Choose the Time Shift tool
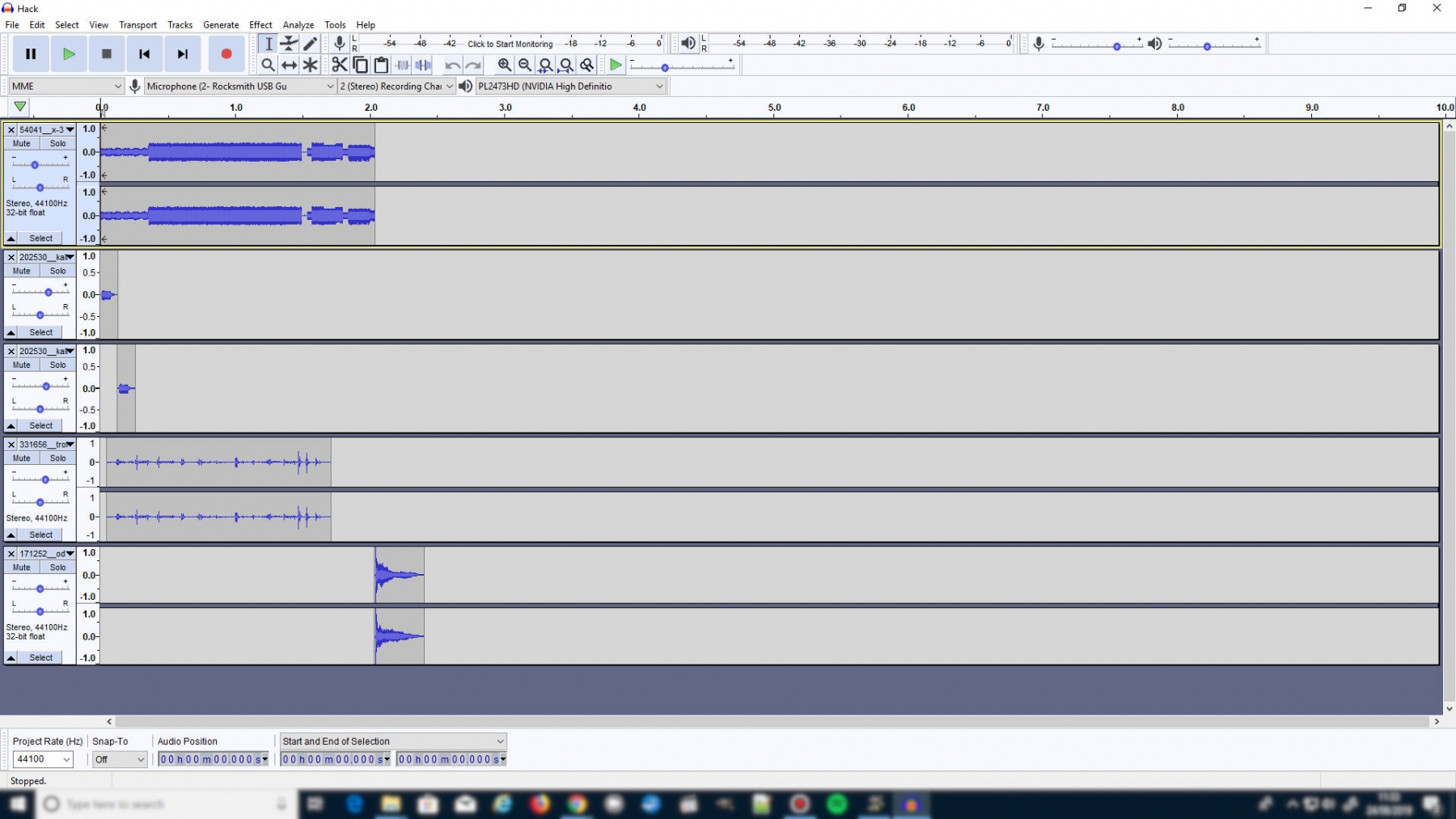Screen dimensions: 1456x819 (x=289, y=65)
